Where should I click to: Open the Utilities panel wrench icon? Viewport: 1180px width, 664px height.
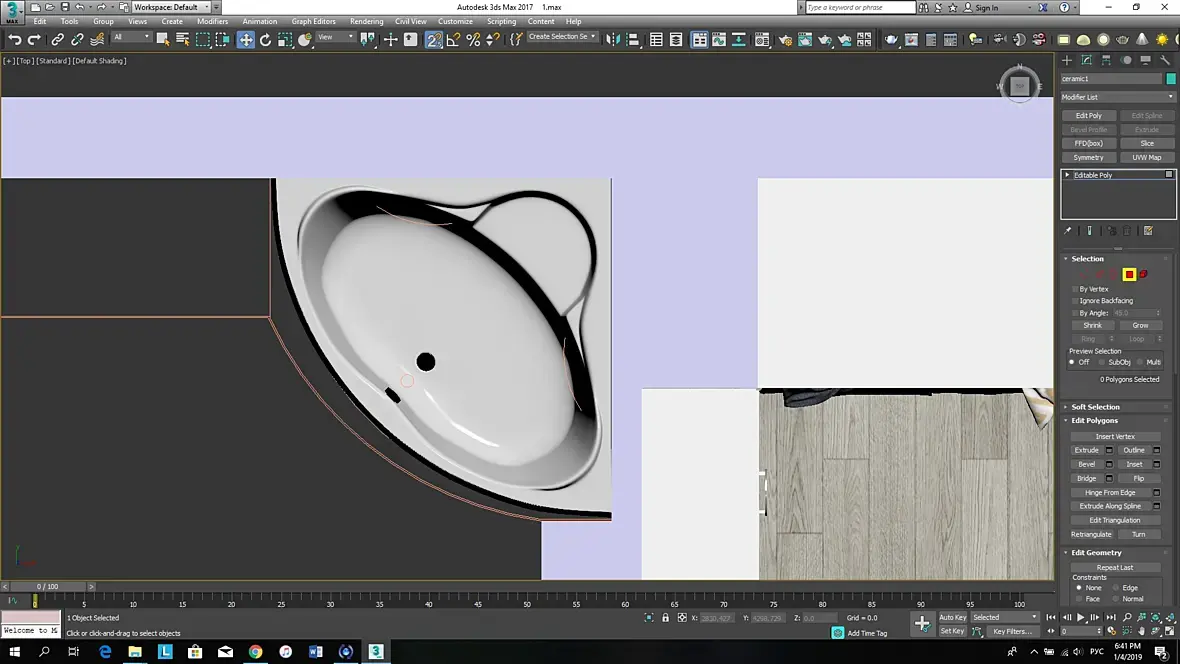1165,60
